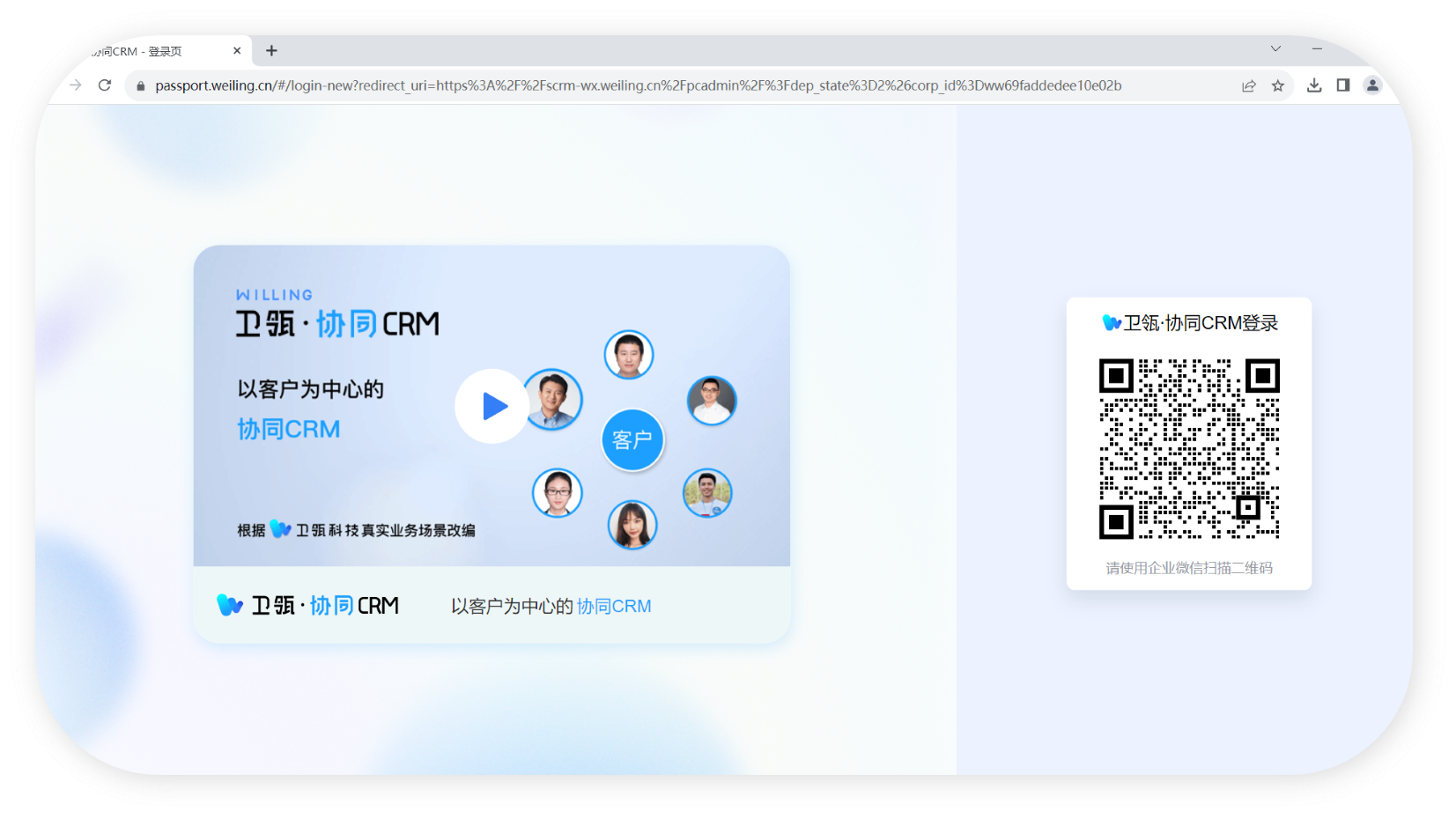Viewport: 1456px width, 818px height.
Task: Close the 协同CRM - 登录页 tab
Action: (x=237, y=51)
